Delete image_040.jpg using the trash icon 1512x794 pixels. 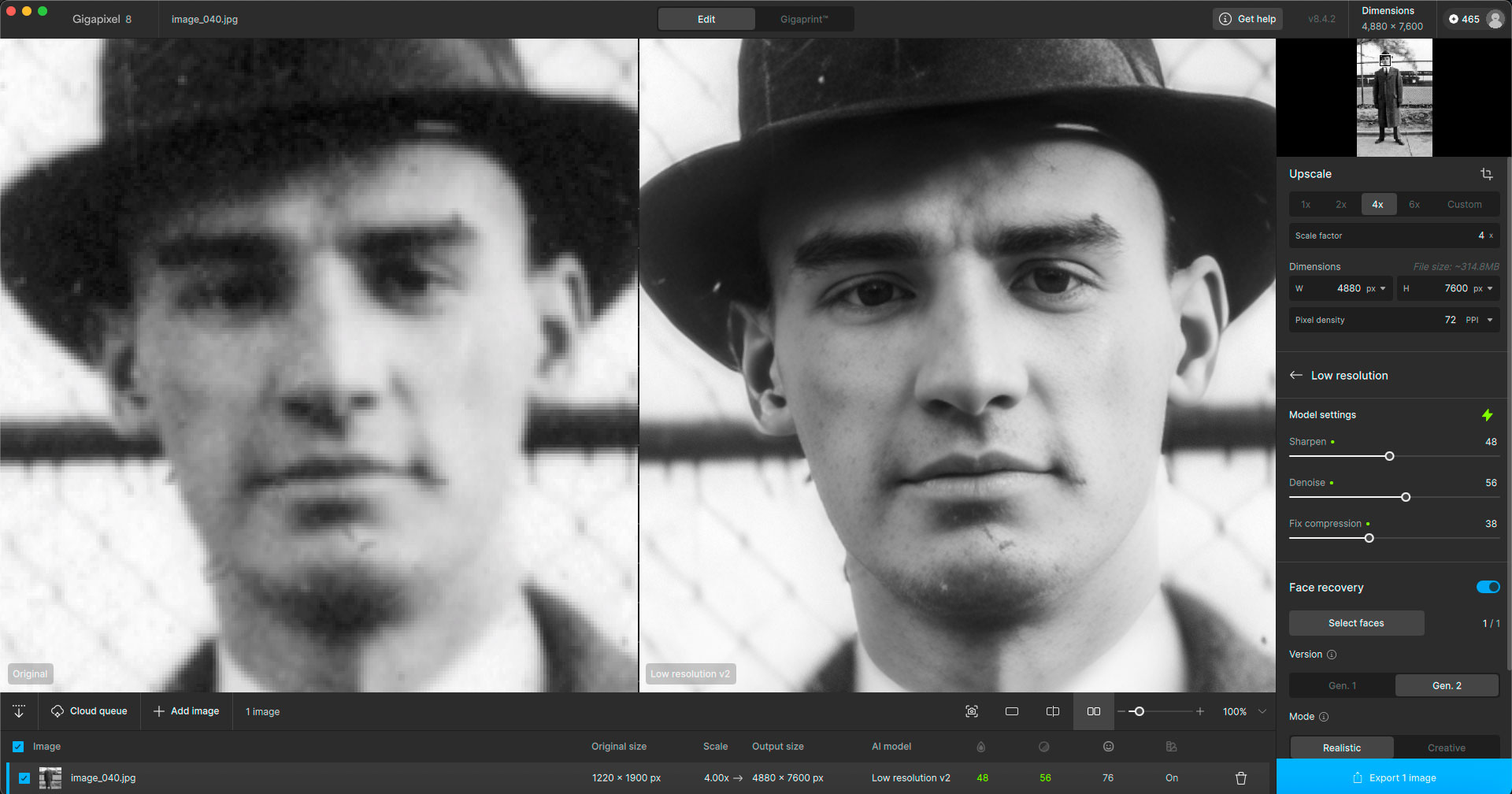click(x=1241, y=778)
